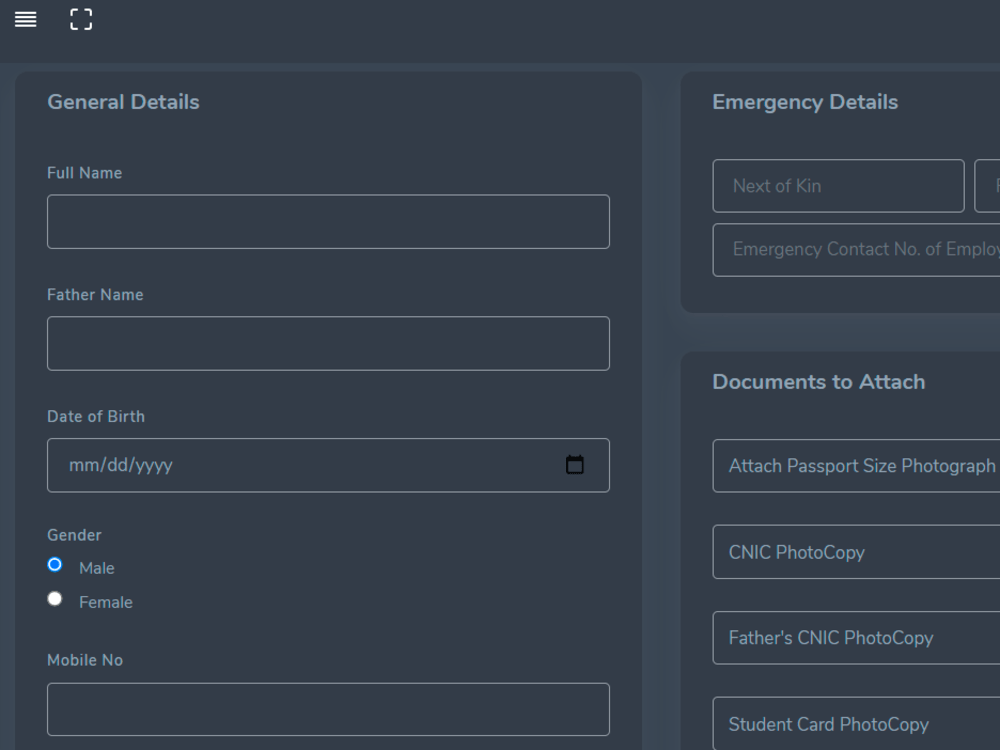Image resolution: width=1000 pixels, height=750 pixels.
Task: Click the Mobile No label
Action: pyautogui.click(x=85, y=660)
